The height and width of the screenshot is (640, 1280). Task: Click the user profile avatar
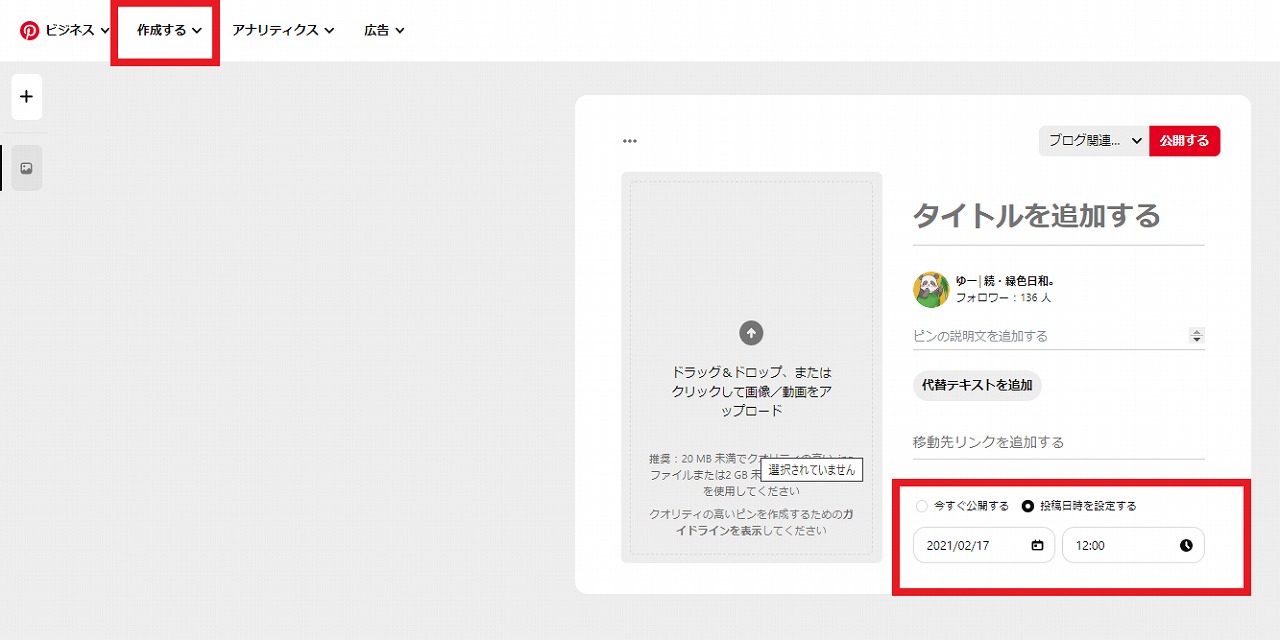click(931, 289)
